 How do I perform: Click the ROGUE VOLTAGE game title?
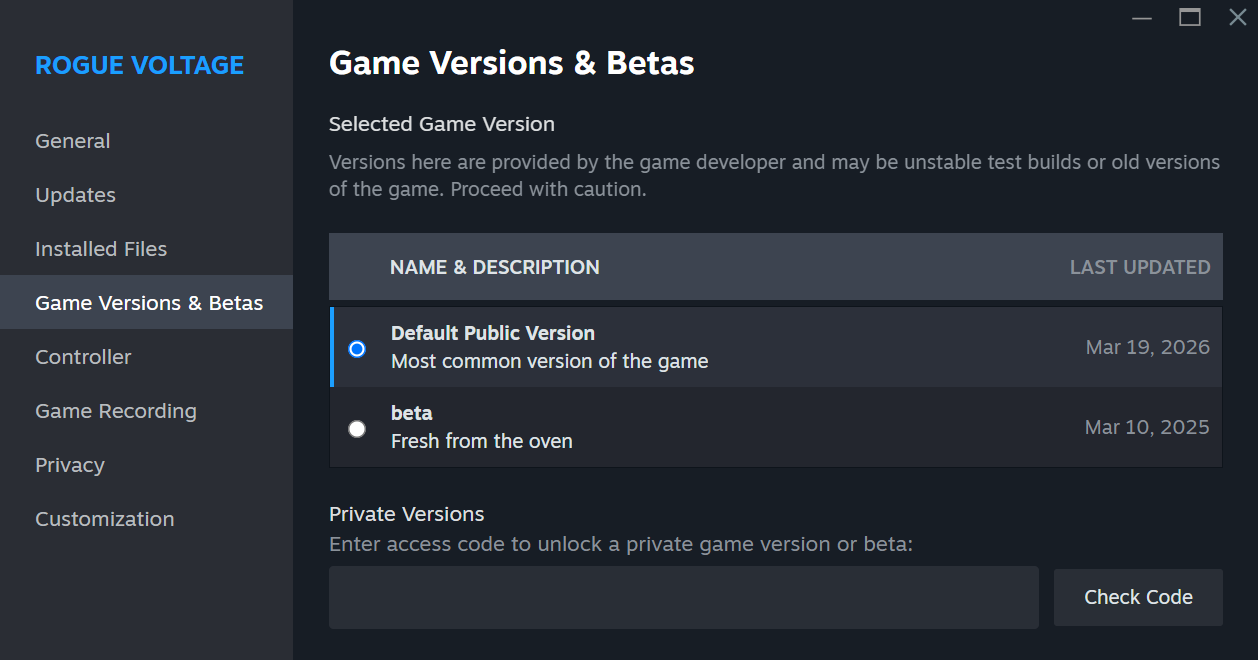140,65
